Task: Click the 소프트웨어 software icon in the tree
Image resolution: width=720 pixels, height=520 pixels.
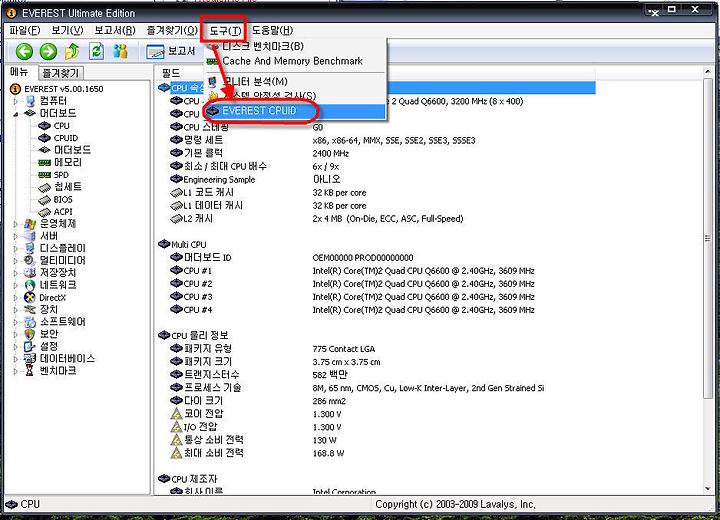Action: 30,322
